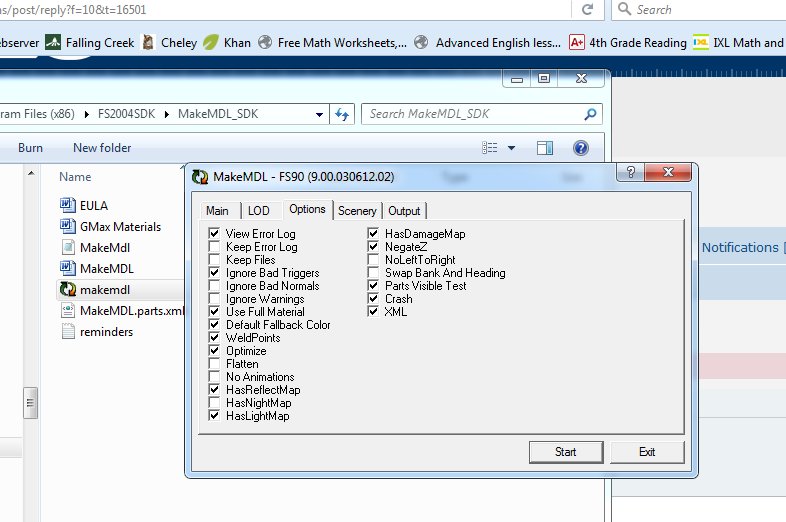
Task: Click the makemdl application icon
Action: coord(68,289)
